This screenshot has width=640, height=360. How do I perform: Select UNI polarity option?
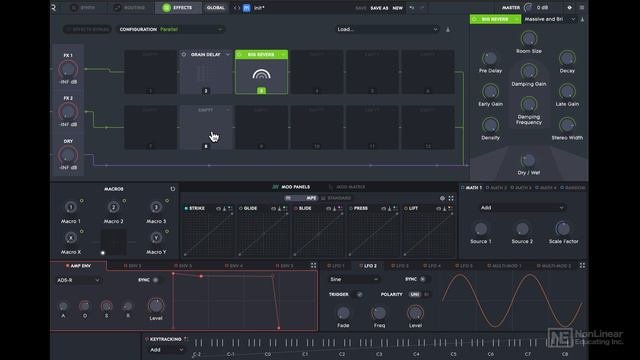coord(415,294)
